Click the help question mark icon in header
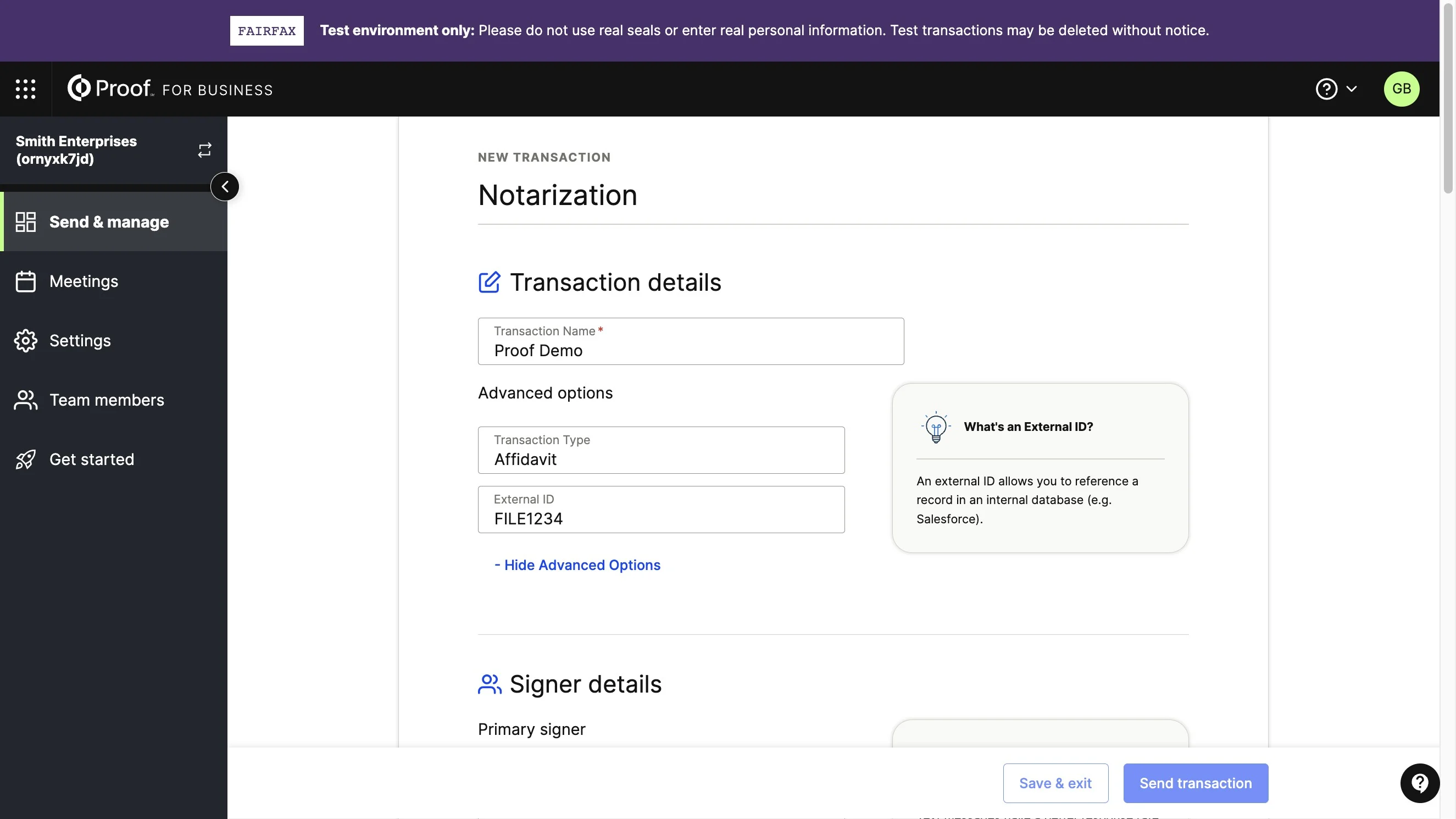Viewport: 1456px width, 819px height. tap(1326, 89)
